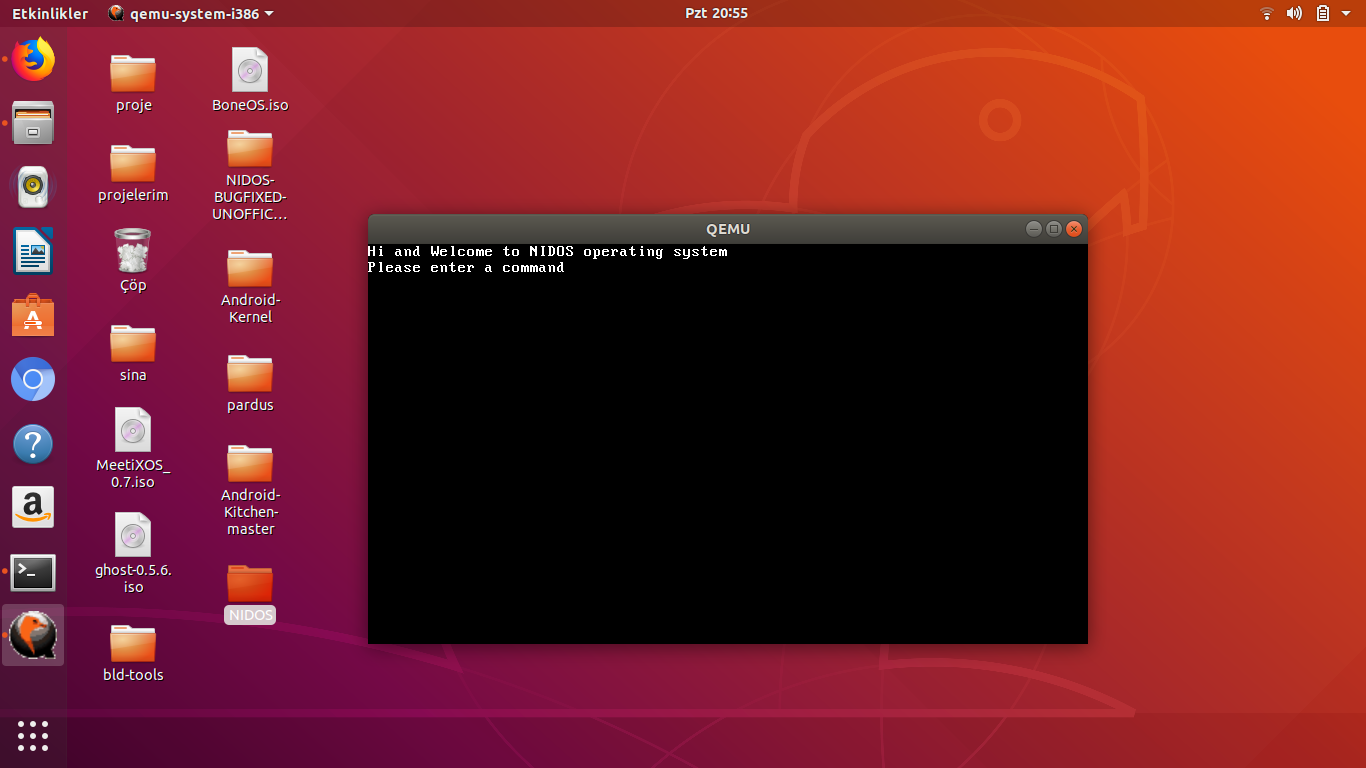Select the NIDOS-BUGFIXED-UNOFFIC folder
Image resolution: width=1366 pixels, height=768 pixels.
[250, 175]
